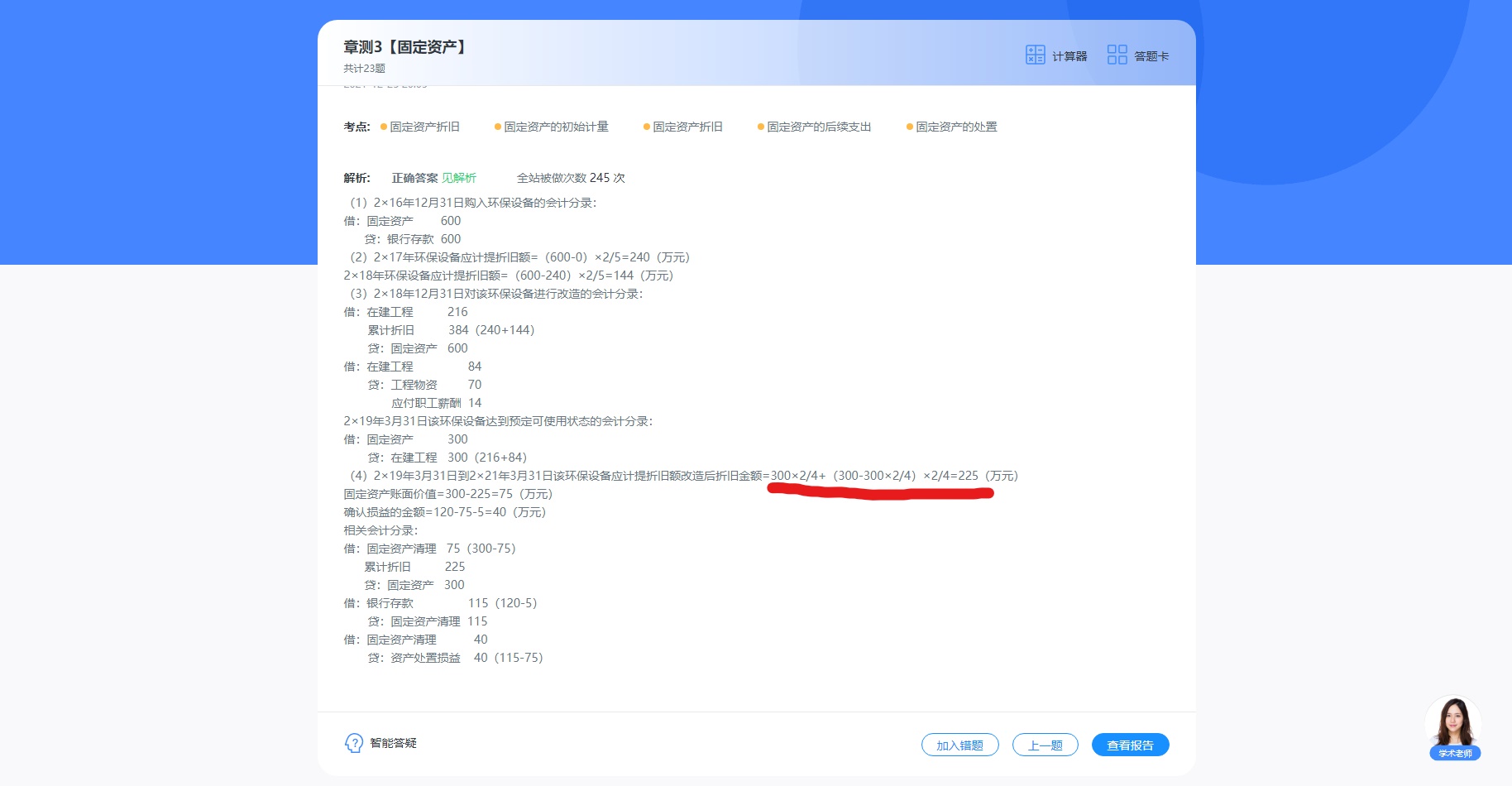The width and height of the screenshot is (1512, 786).
Task: Click the first 固定资产折旧 topic after 考点
Action: [x=424, y=127]
